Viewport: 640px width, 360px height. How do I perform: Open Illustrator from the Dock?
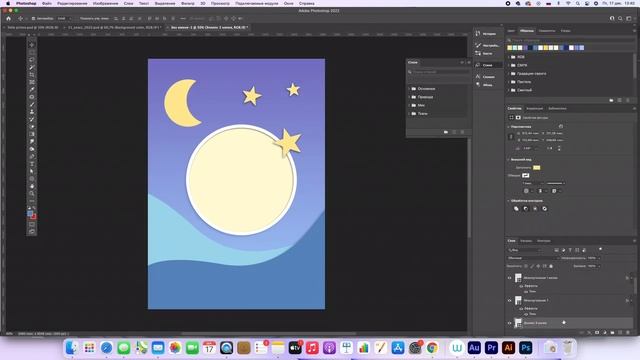(x=509, y=348)
